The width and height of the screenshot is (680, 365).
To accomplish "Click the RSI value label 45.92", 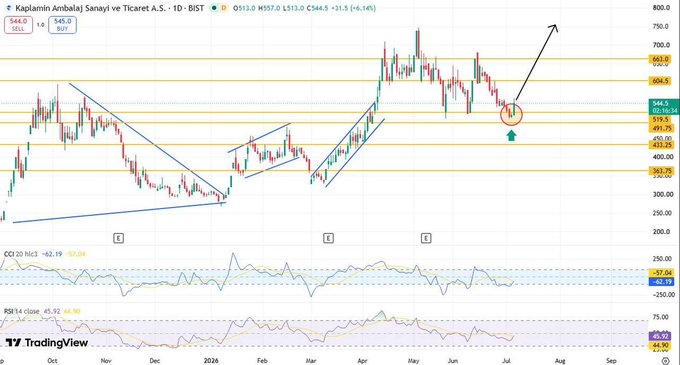I will [x=660, y=336].
